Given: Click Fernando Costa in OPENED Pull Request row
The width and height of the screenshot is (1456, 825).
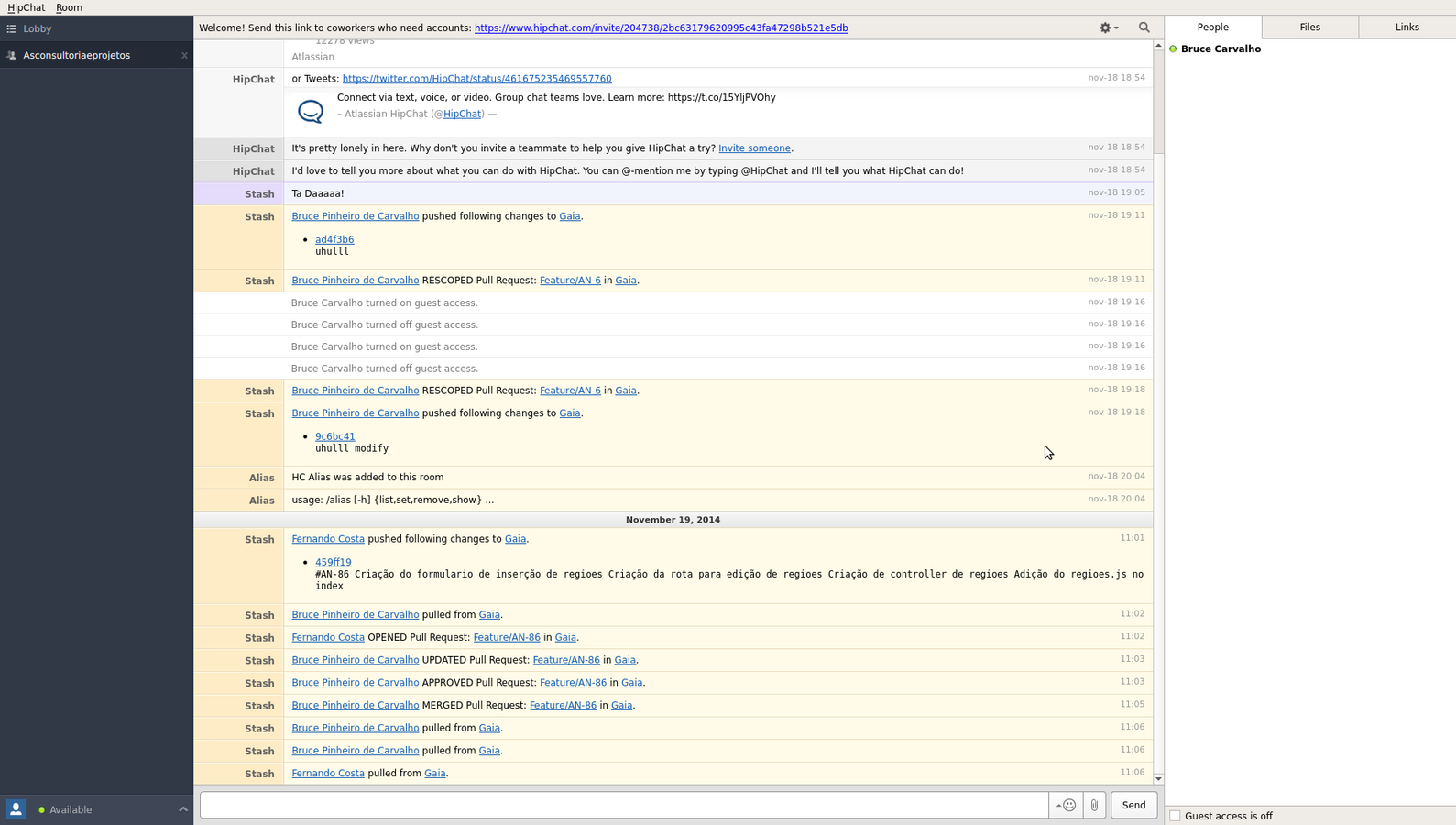Looking at the screenshot, I should [x=328, y=637].
